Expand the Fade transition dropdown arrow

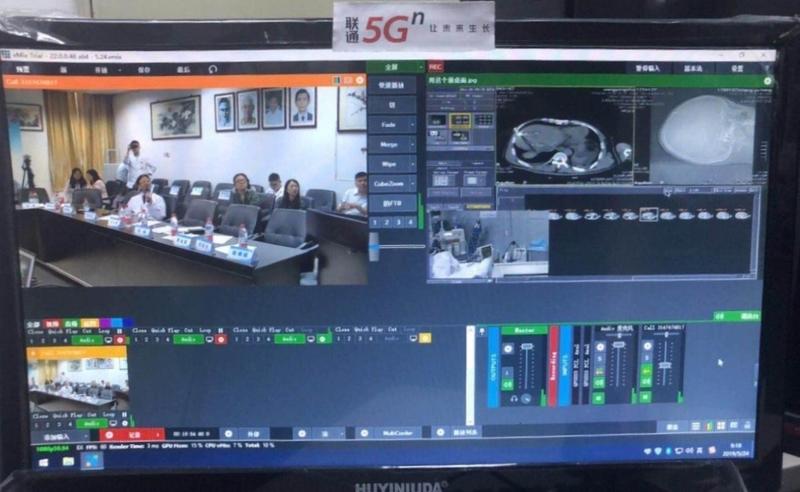tap(412, 125)
